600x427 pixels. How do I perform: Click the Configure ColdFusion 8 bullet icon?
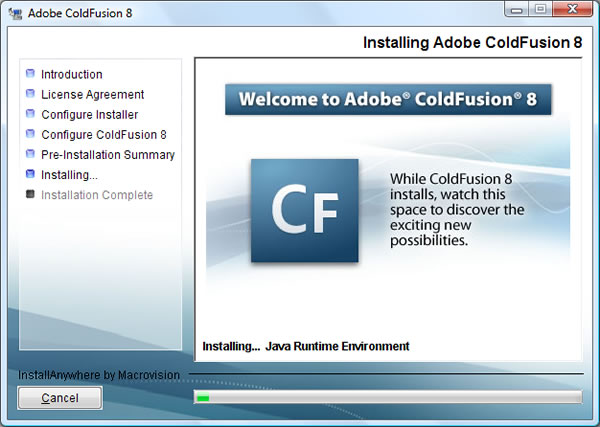point(30,134)
